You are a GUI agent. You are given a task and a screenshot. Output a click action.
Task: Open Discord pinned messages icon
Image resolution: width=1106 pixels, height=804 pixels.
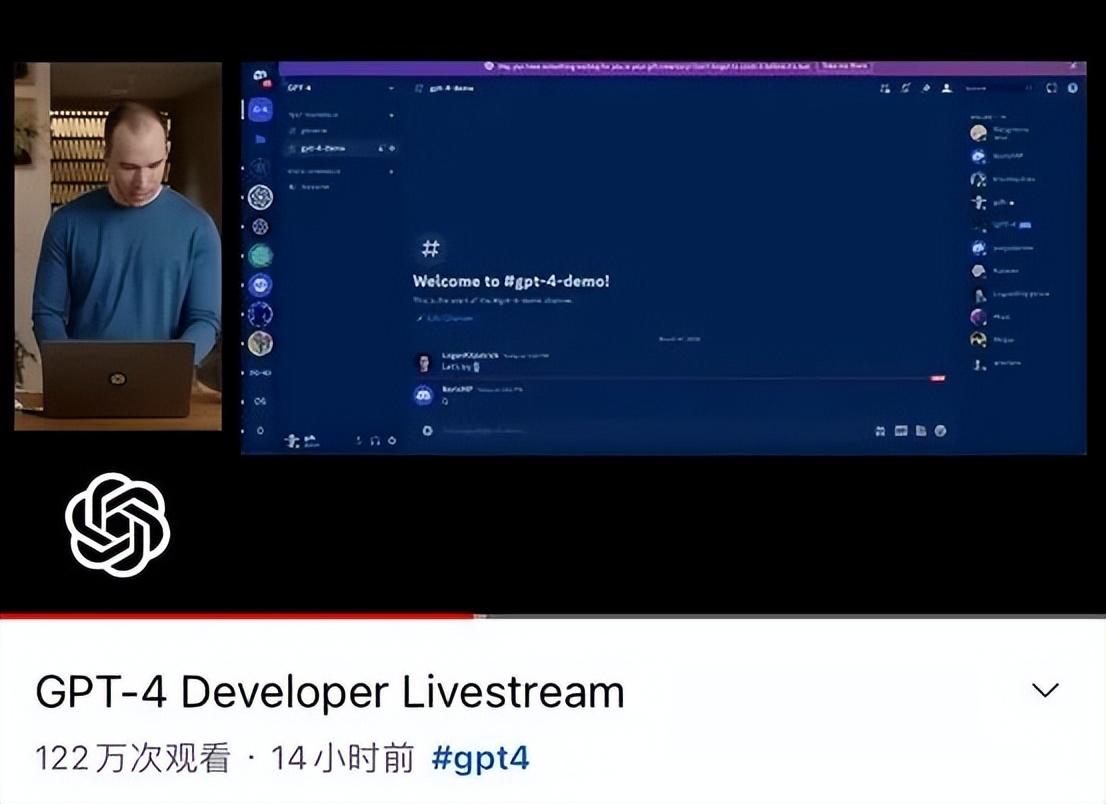tap(926, 87)
